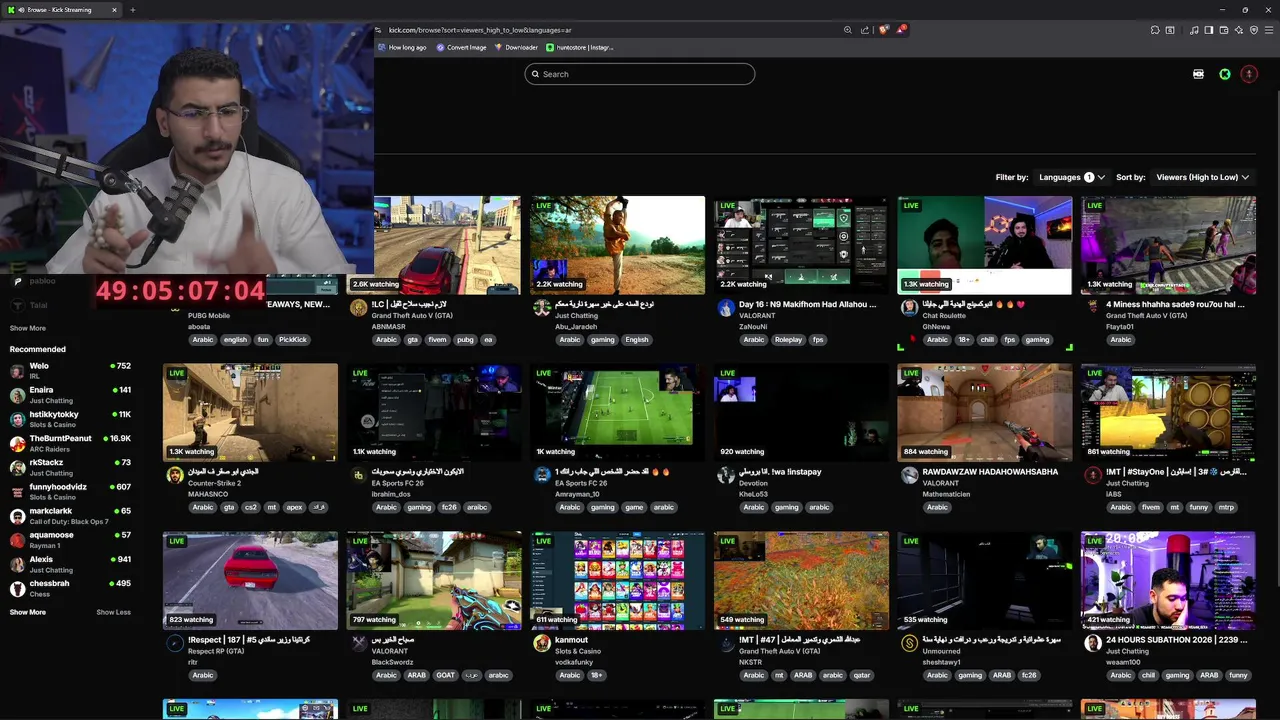Open the browser music player icon
Viewport: 1280px width, 720px height.
click(1194, 30)
